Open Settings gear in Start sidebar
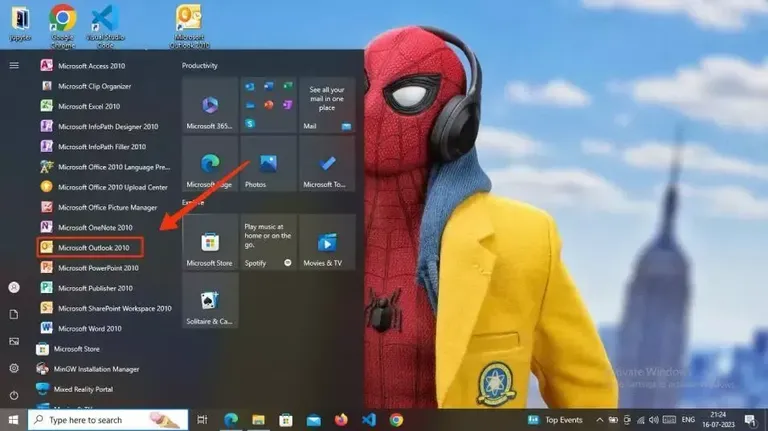 [x=14, y=368]
